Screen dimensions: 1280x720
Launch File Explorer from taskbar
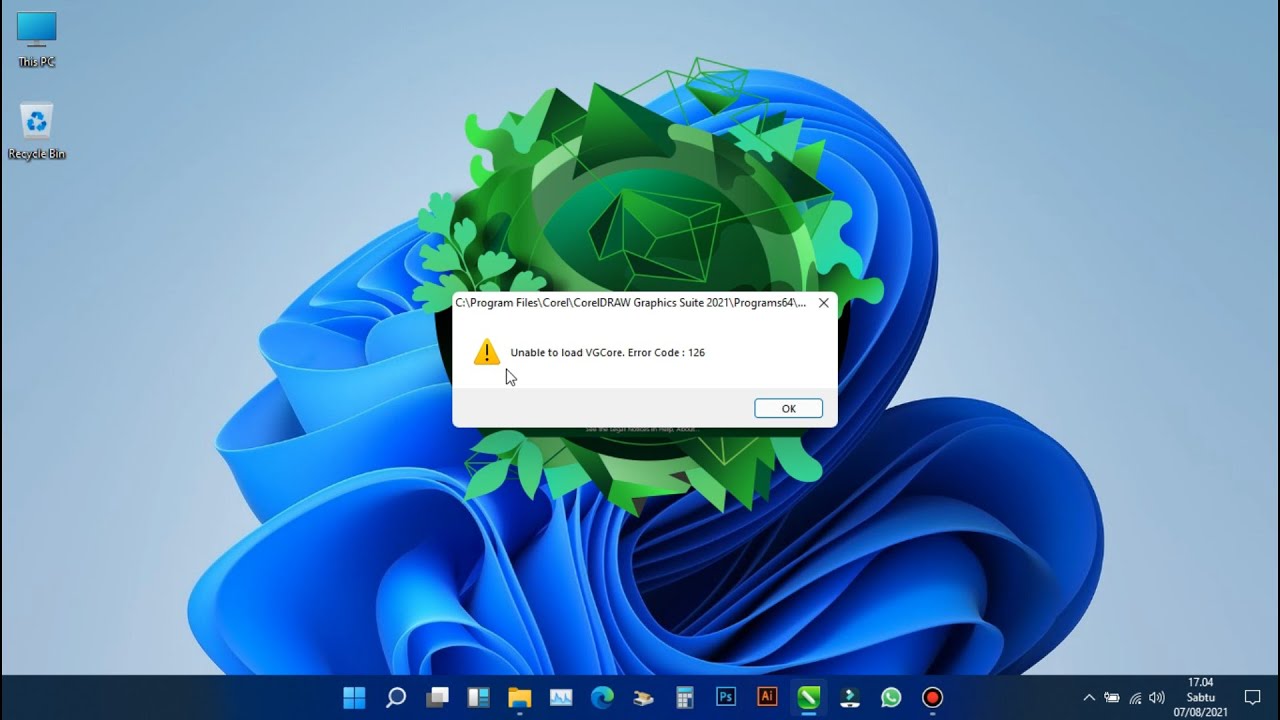tap(519, 697)
